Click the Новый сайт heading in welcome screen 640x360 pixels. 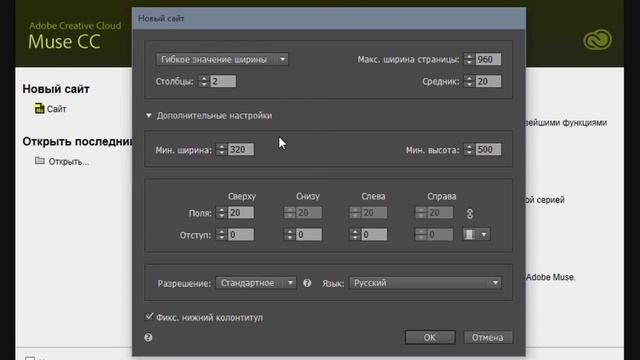(x=56, y=89)
